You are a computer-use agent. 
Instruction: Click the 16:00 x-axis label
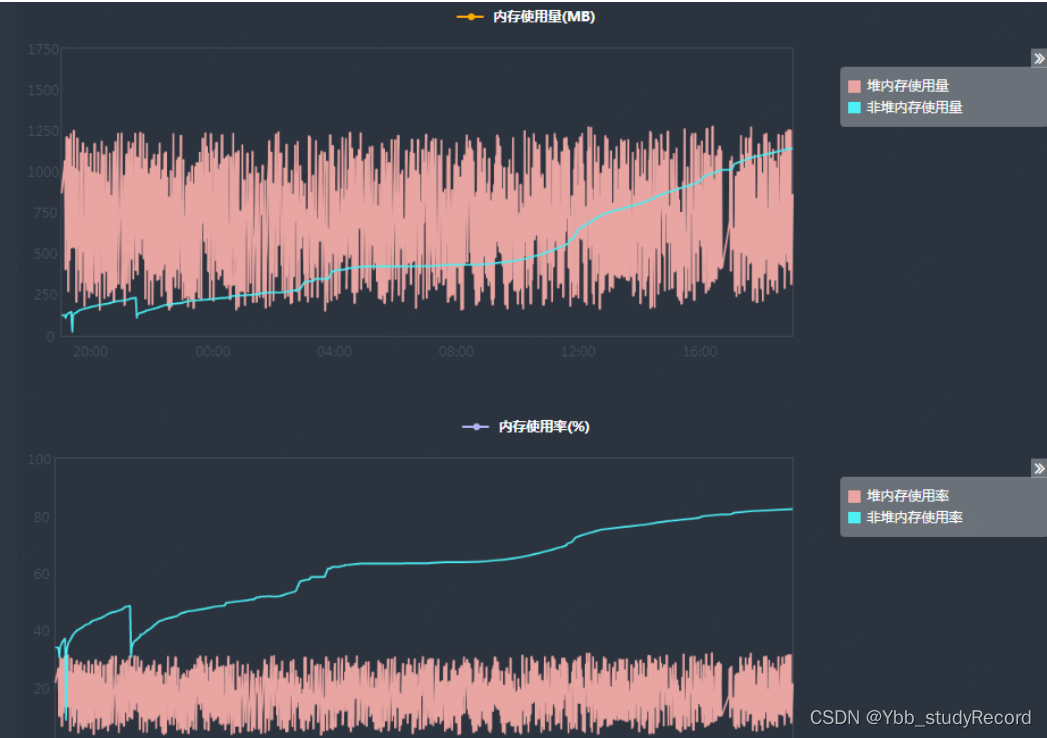coord(699,351)
